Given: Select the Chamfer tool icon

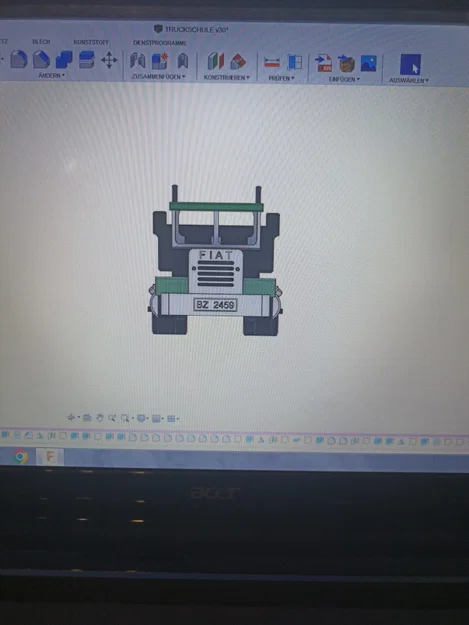Looking at the screenshot, I should click(x=41, y=59).
